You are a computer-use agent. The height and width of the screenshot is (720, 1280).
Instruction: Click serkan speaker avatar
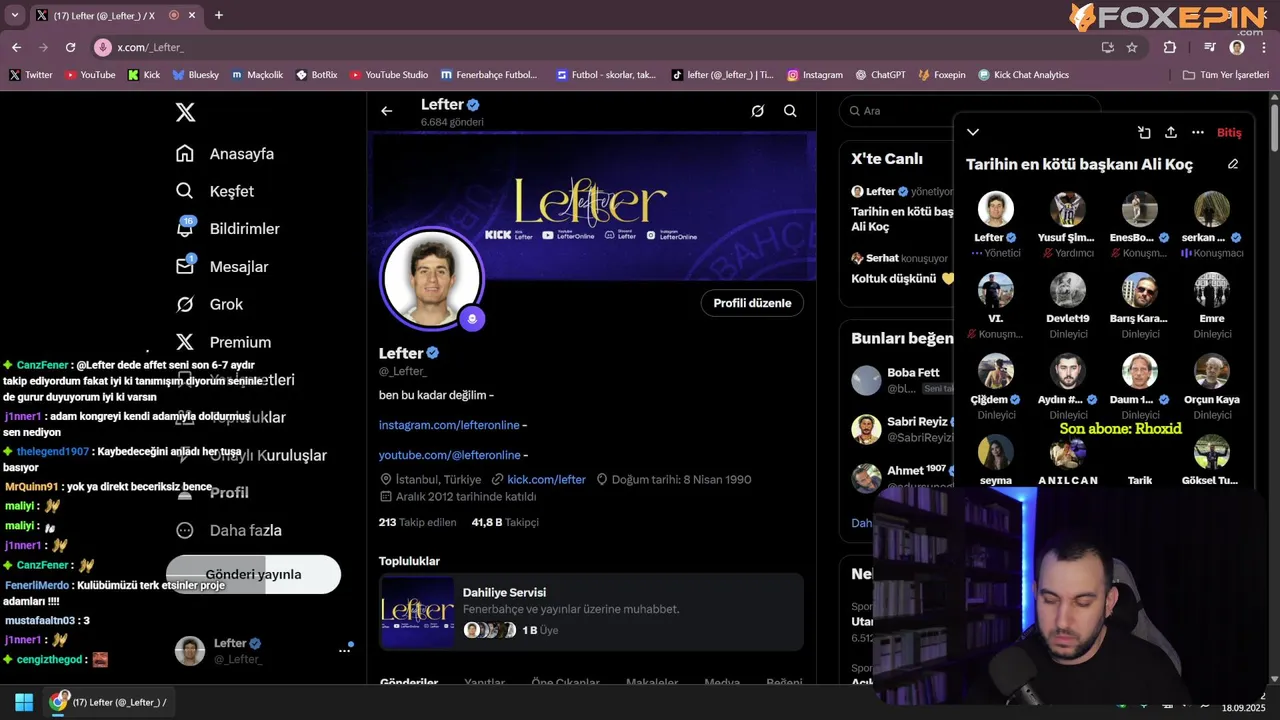pos(1212,209)
